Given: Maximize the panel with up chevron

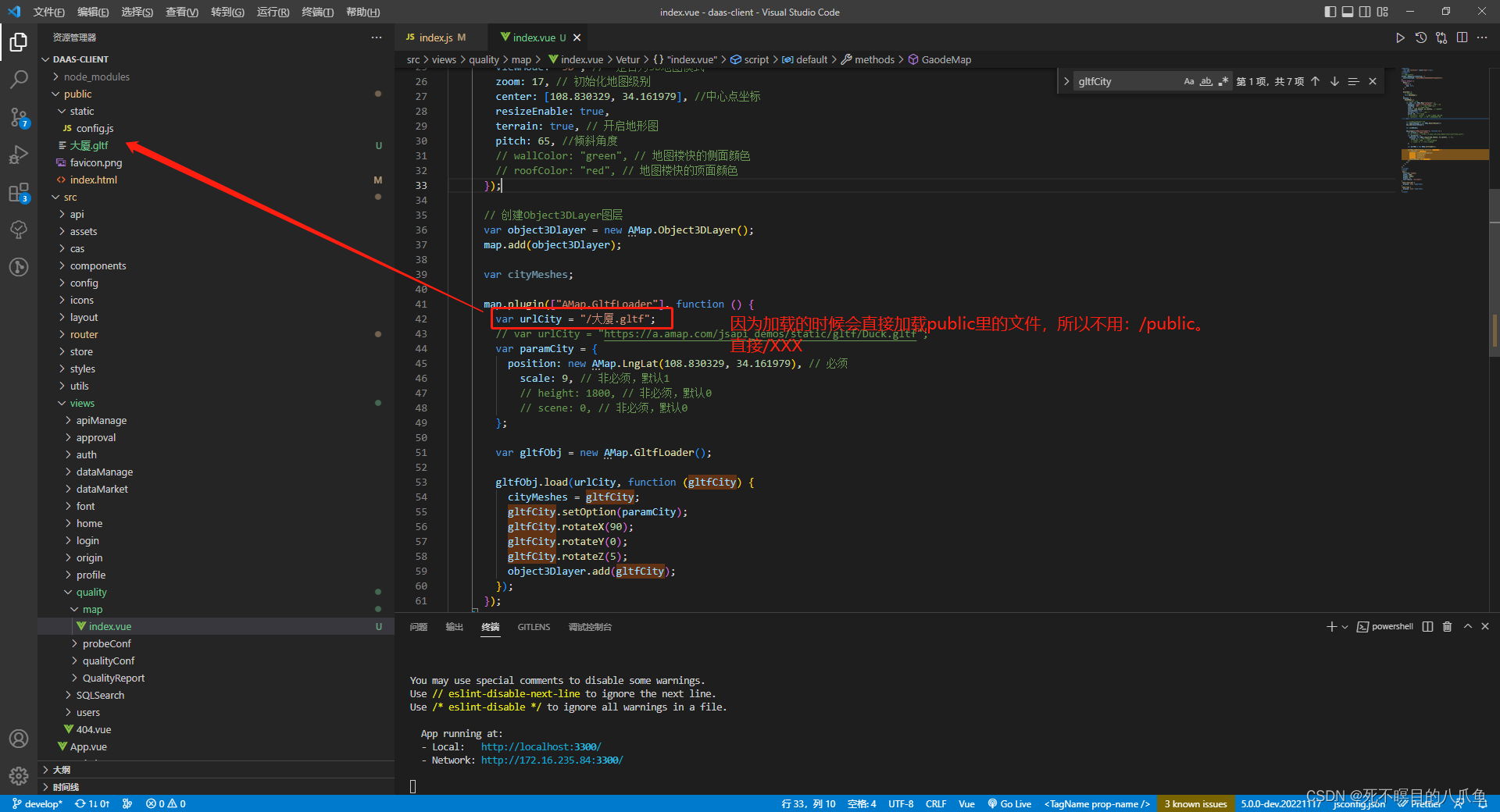Looking at the screenshot, I should (1467, 626).
